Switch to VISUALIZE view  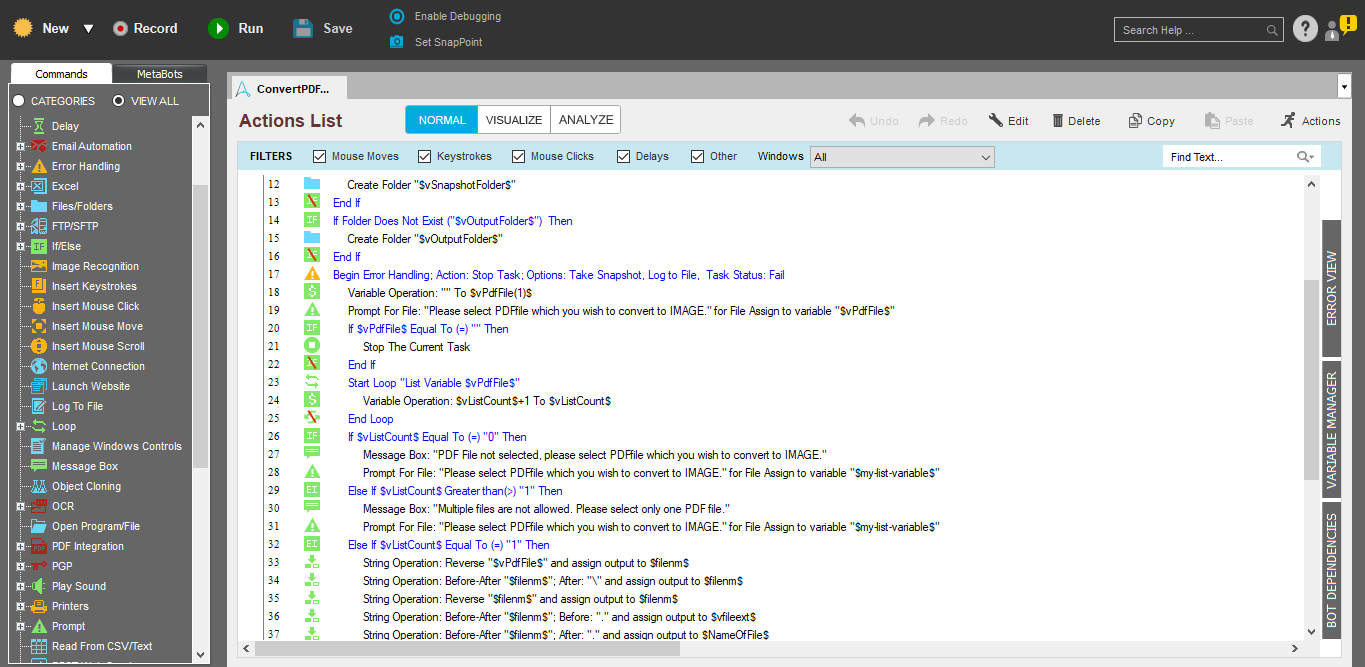point(513,120)
